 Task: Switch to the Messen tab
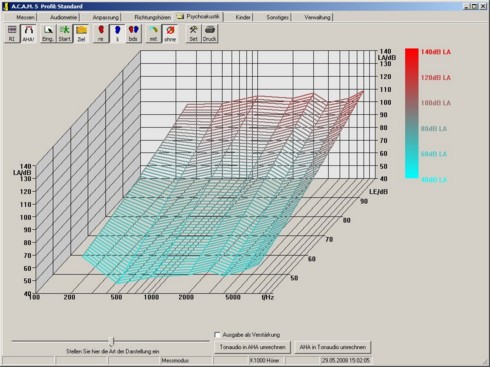tap(25, 17)
